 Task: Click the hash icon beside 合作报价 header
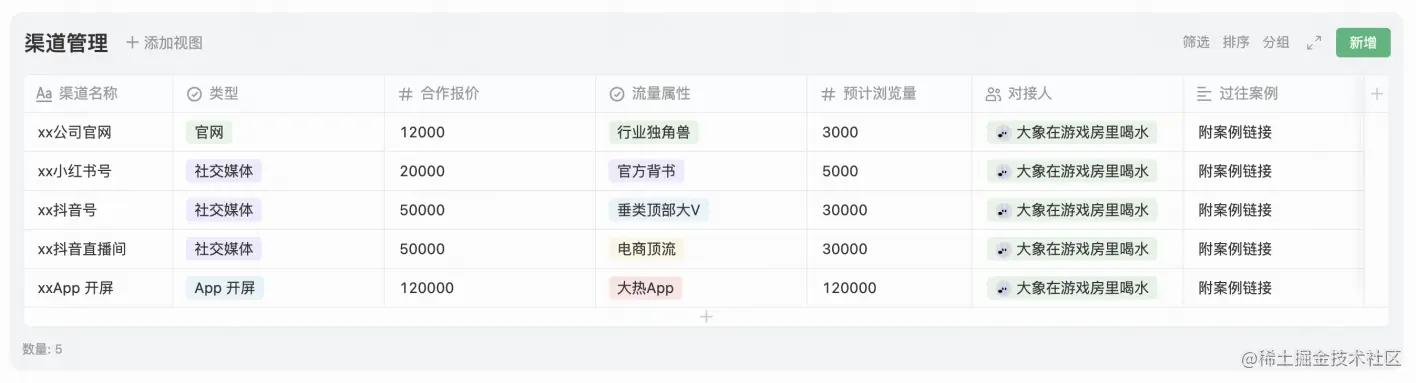(x=406, y=94)
